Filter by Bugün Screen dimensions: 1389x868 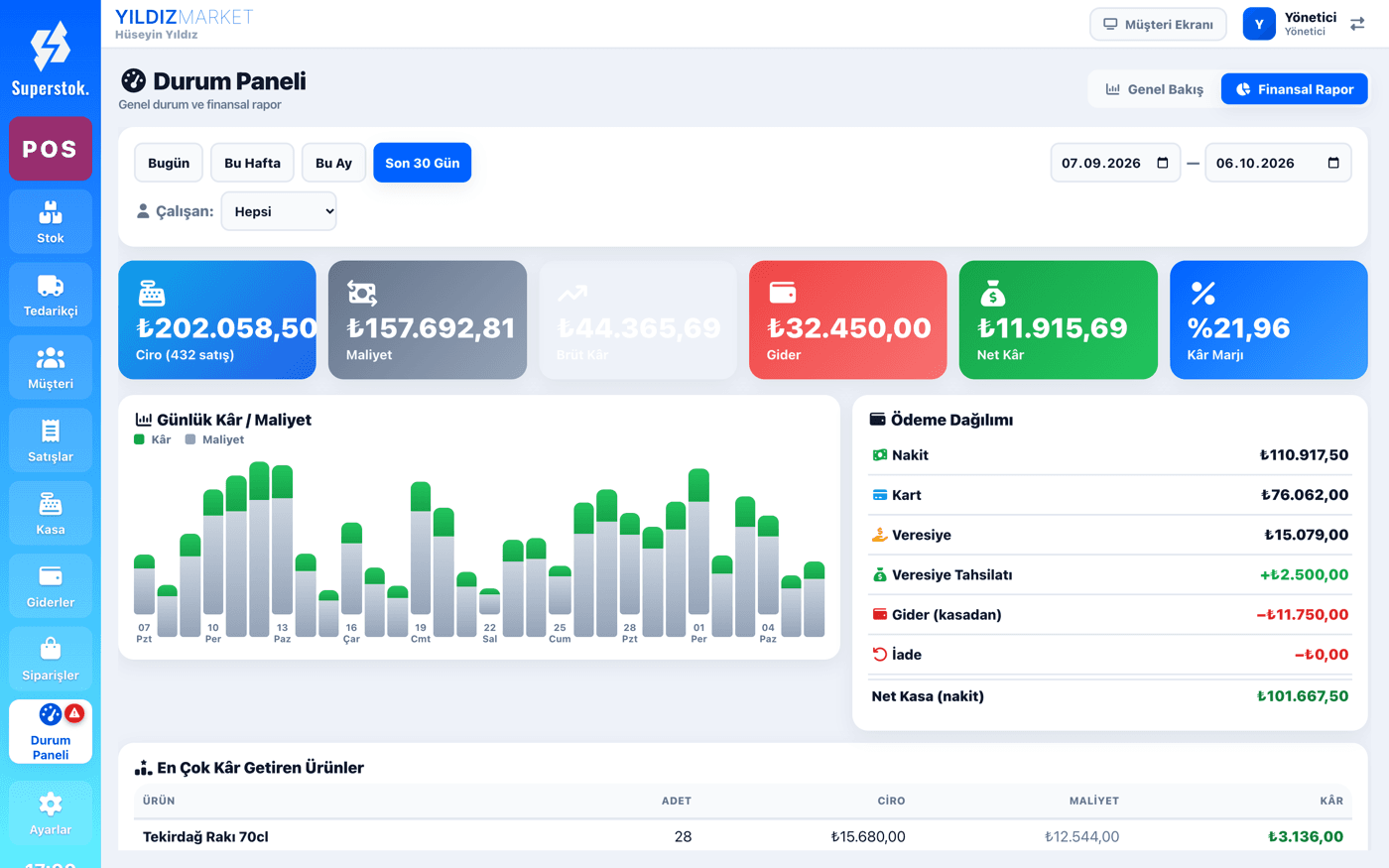point(169,163)
